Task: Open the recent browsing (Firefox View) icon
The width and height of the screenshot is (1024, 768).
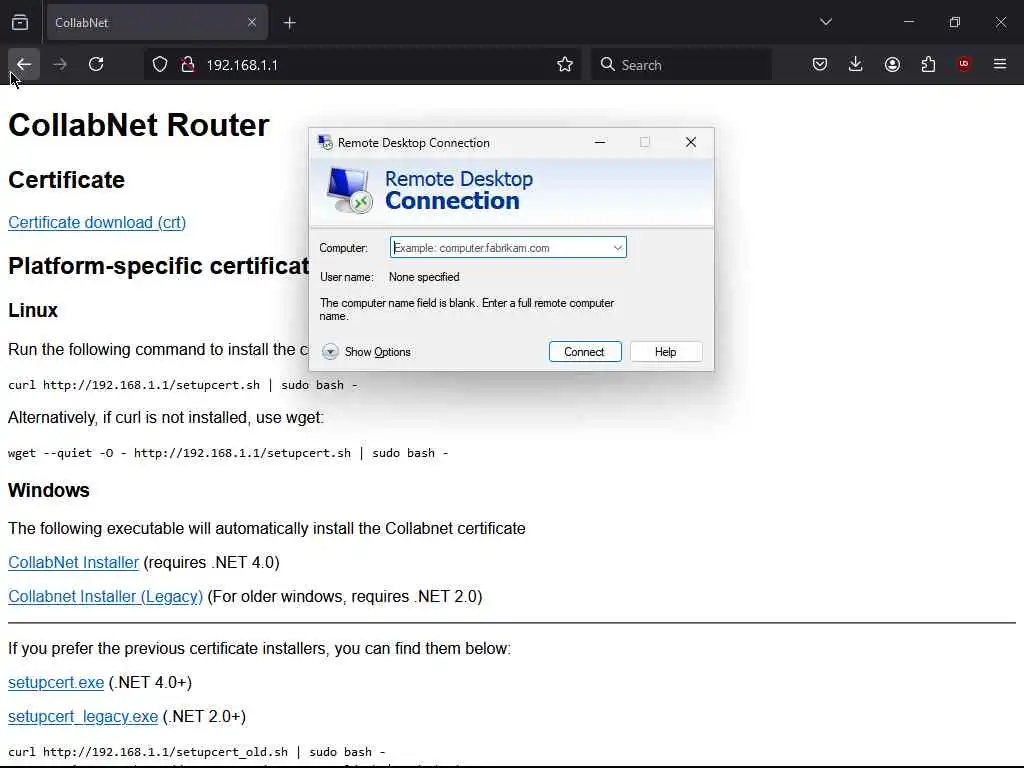Action: (x=20, y=23)
